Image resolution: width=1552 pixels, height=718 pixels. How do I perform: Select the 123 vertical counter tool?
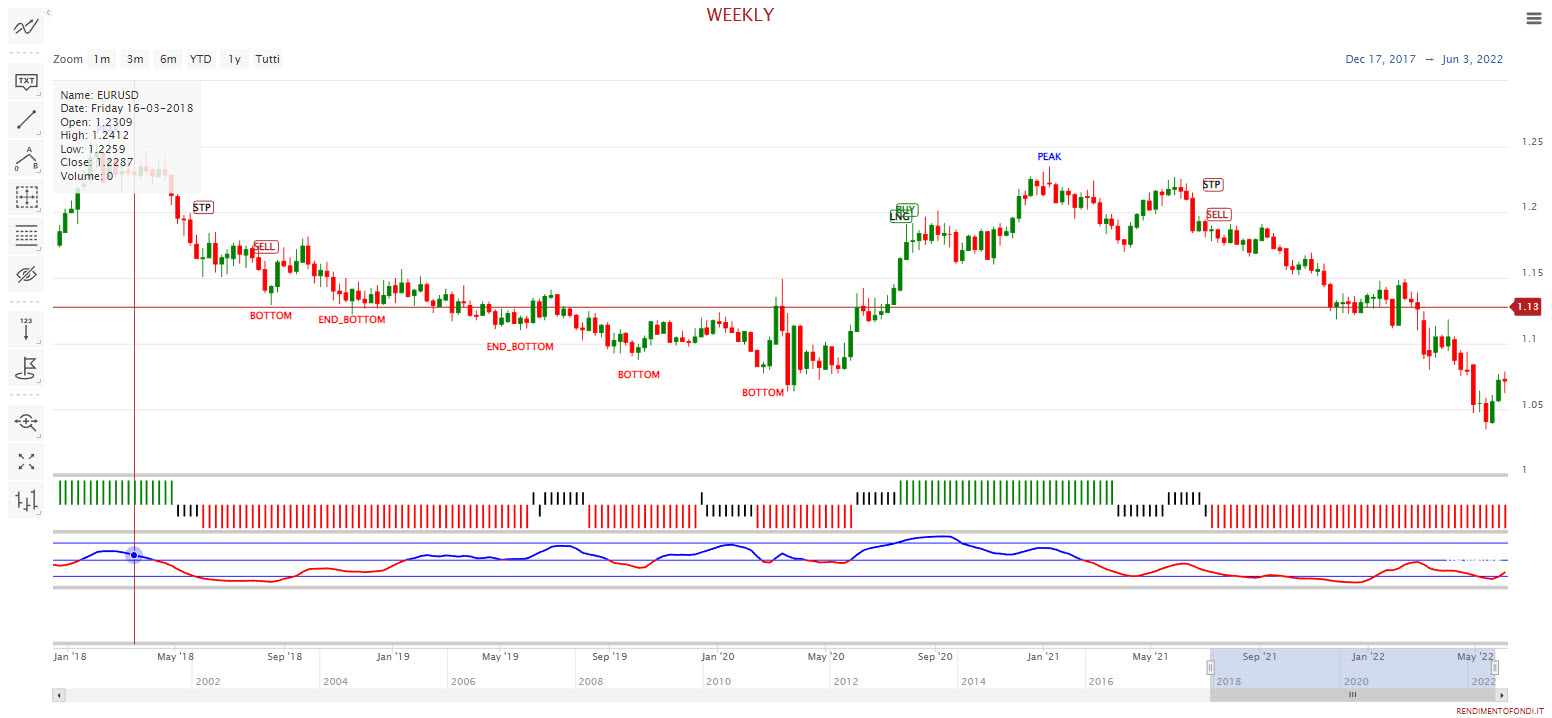pos(26,329)
